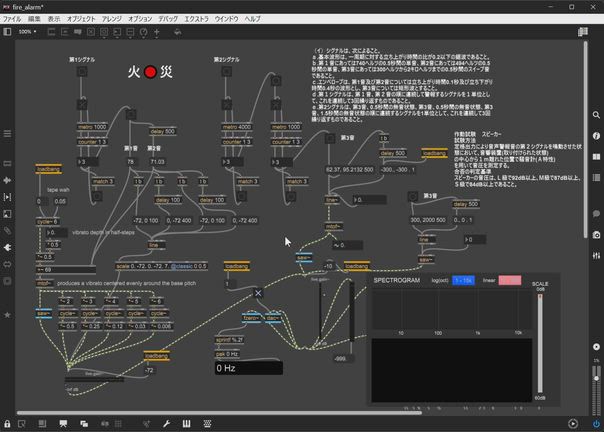Click the grid of dots icon in bottom toolbar

[207, 424]
